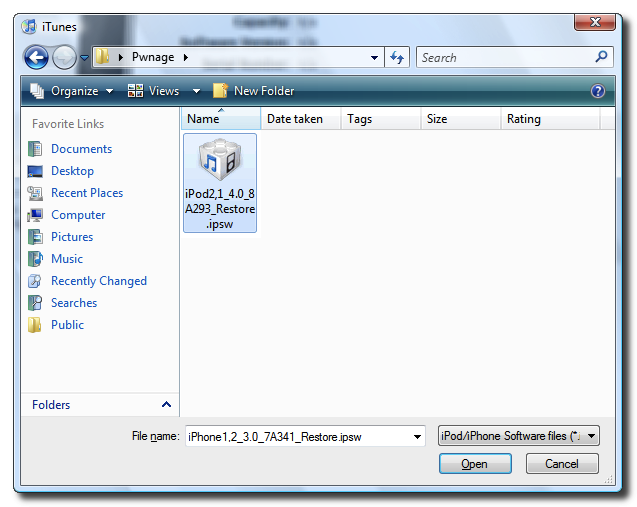Open the File name dropdown arrow
The image size is (637, 507).
pos(417,437)
